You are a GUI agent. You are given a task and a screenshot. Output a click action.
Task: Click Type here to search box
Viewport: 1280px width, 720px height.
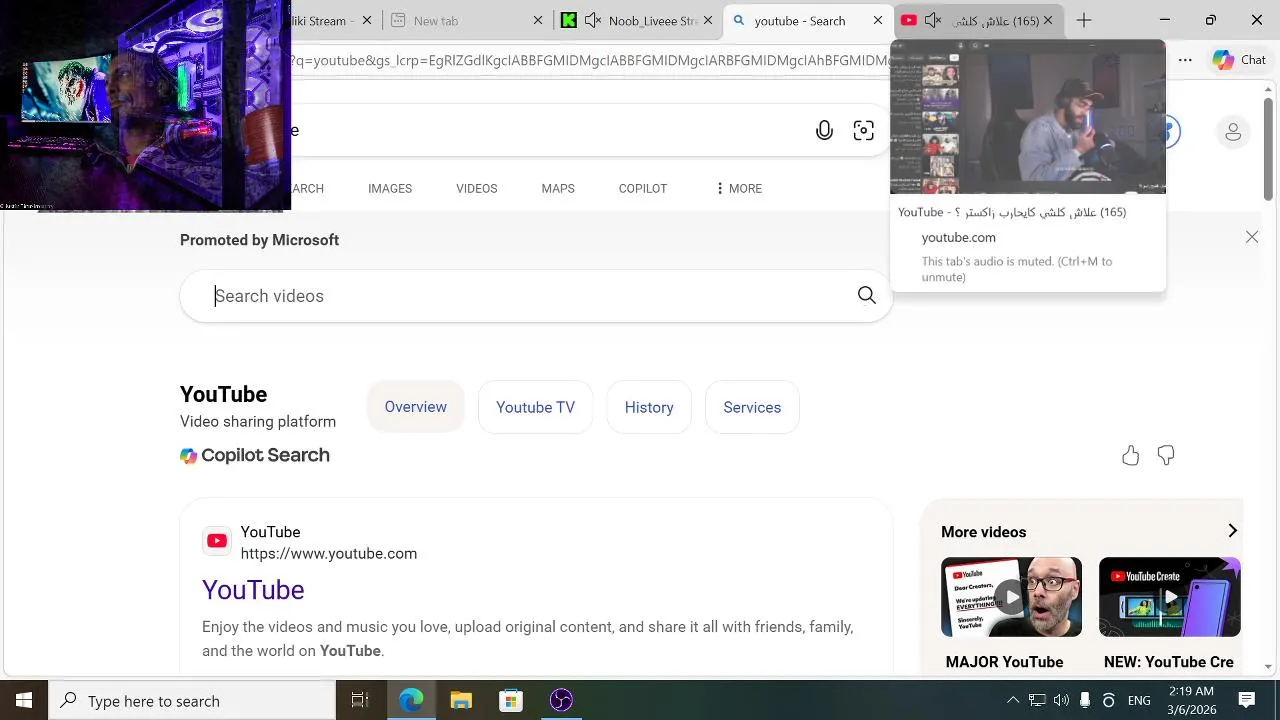192,701
